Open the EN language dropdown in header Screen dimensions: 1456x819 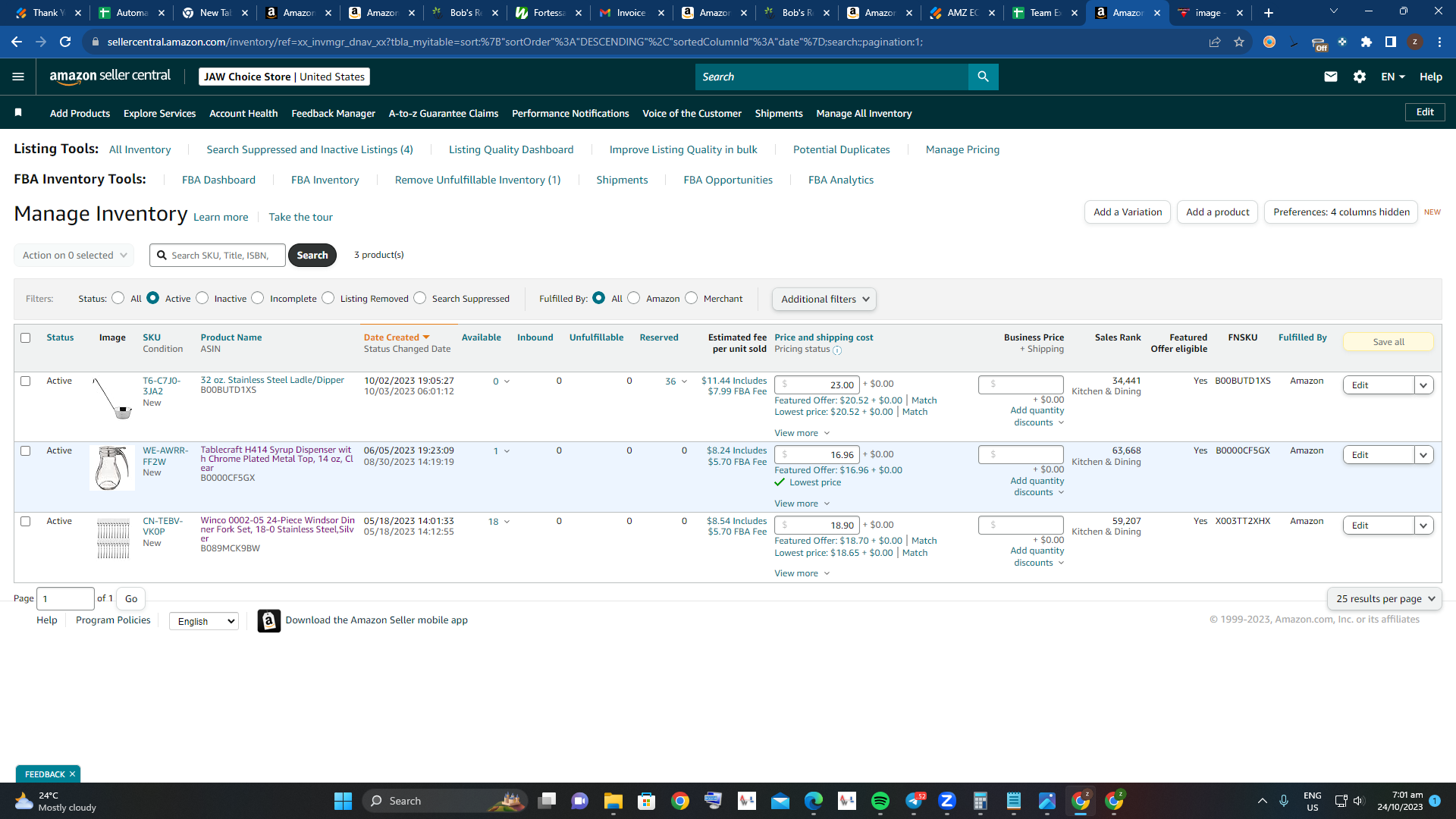click(1393, 77)
